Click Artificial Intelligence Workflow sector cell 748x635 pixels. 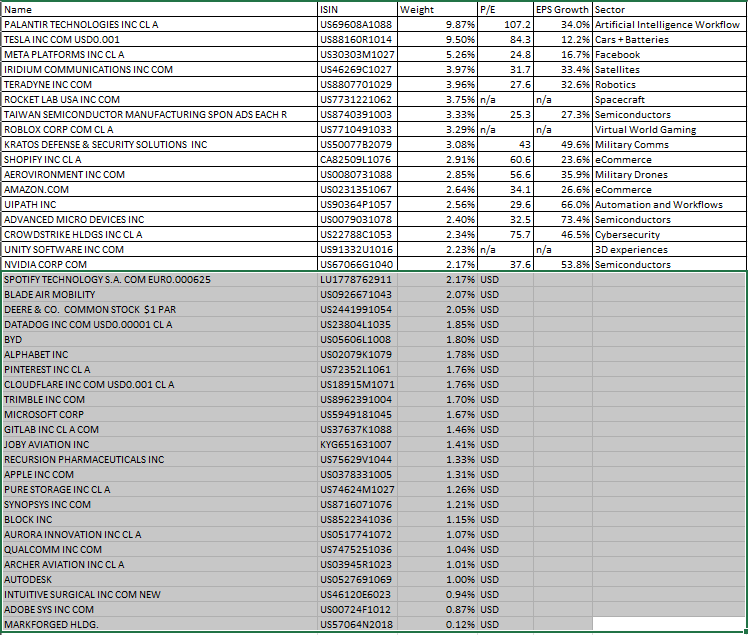click(x=670, y=24)
